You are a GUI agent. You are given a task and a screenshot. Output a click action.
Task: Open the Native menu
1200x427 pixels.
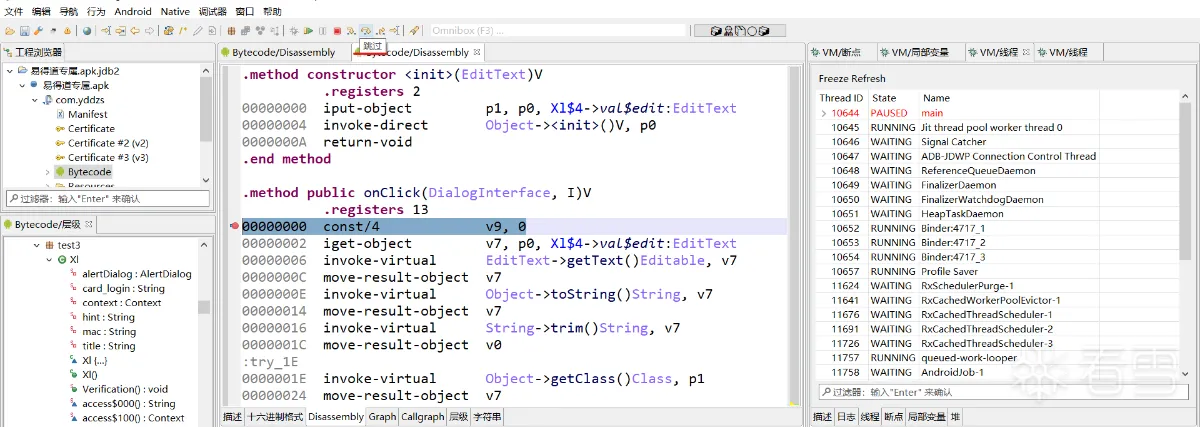click(x=175, y=11)
